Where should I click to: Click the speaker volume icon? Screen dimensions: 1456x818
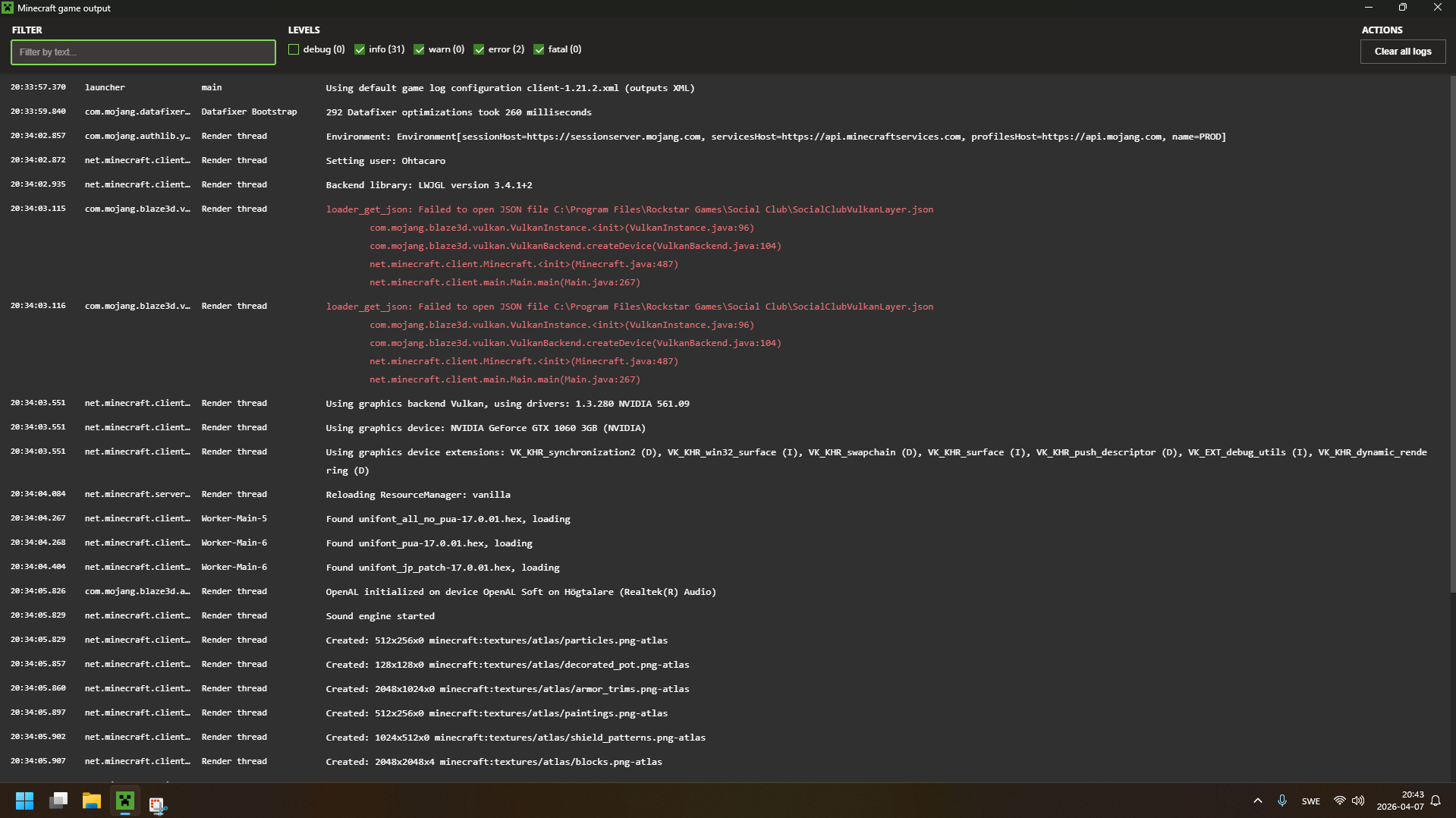coord(1358,801)
